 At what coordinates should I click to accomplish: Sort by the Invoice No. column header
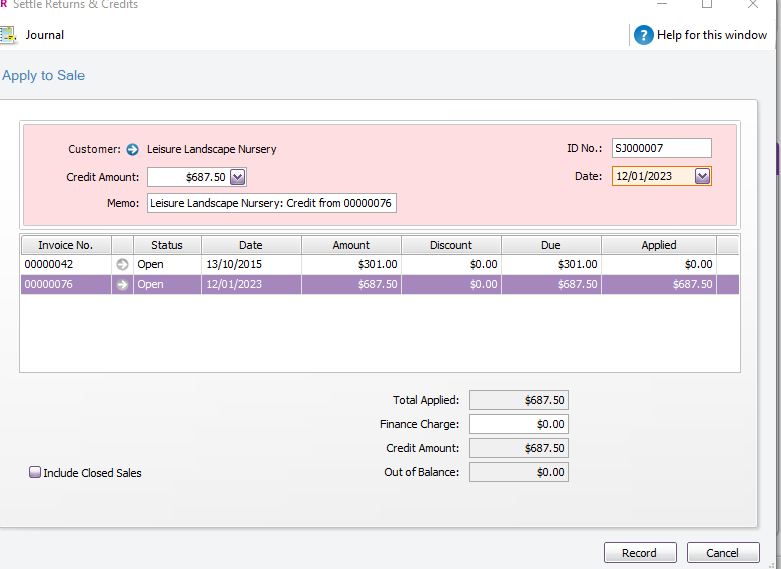(x=65, y=245)
